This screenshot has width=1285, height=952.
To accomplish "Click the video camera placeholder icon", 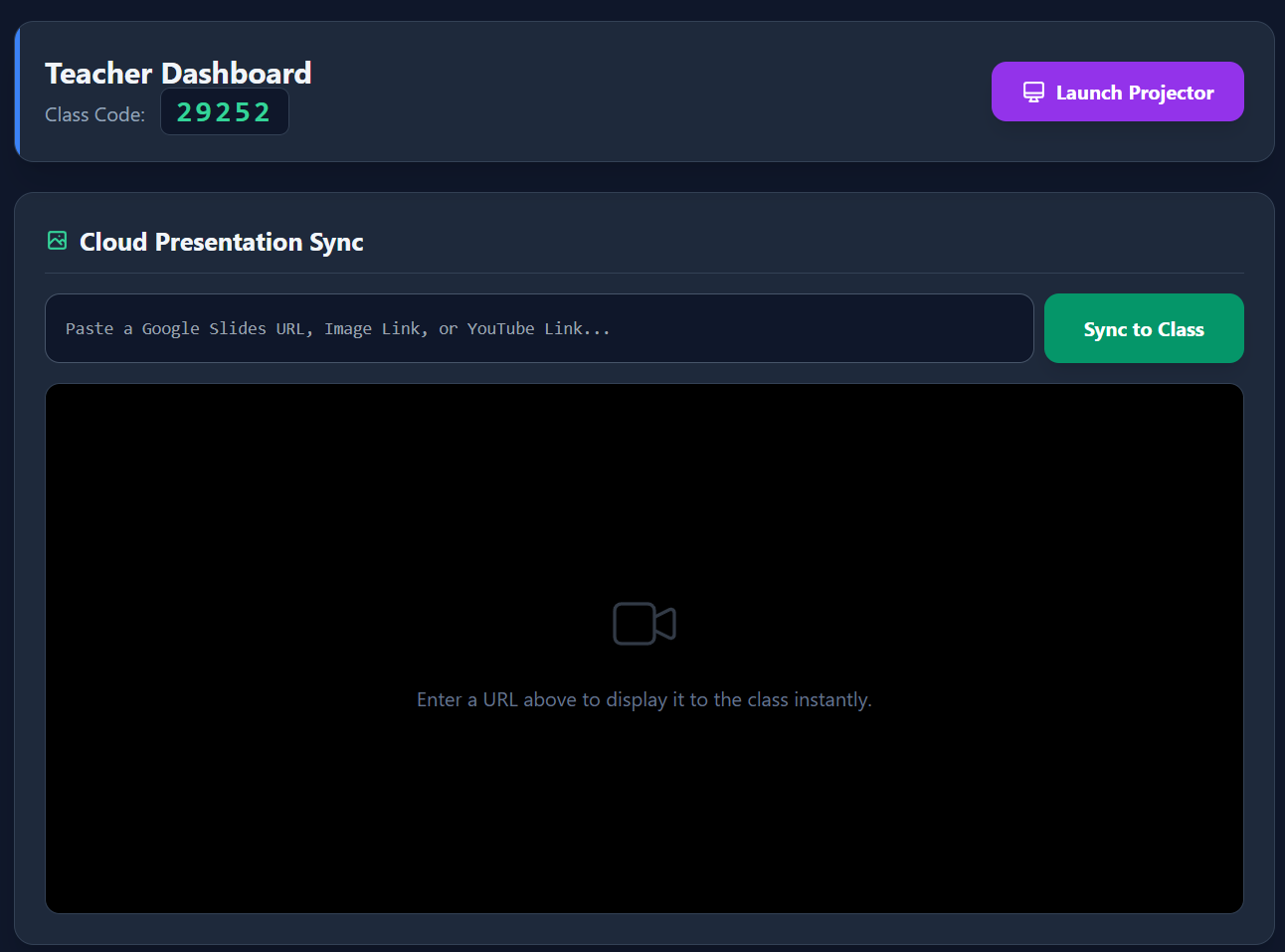I will coord(644,624).
